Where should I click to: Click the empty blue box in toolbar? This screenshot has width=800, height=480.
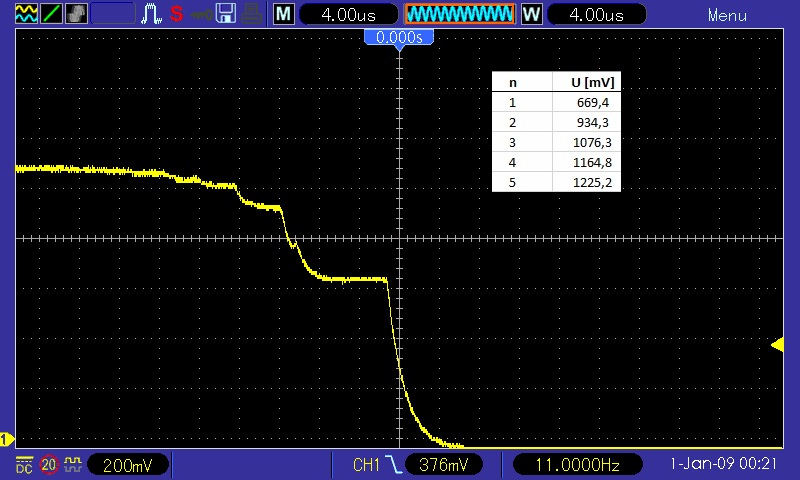click(x=113, y=14)
